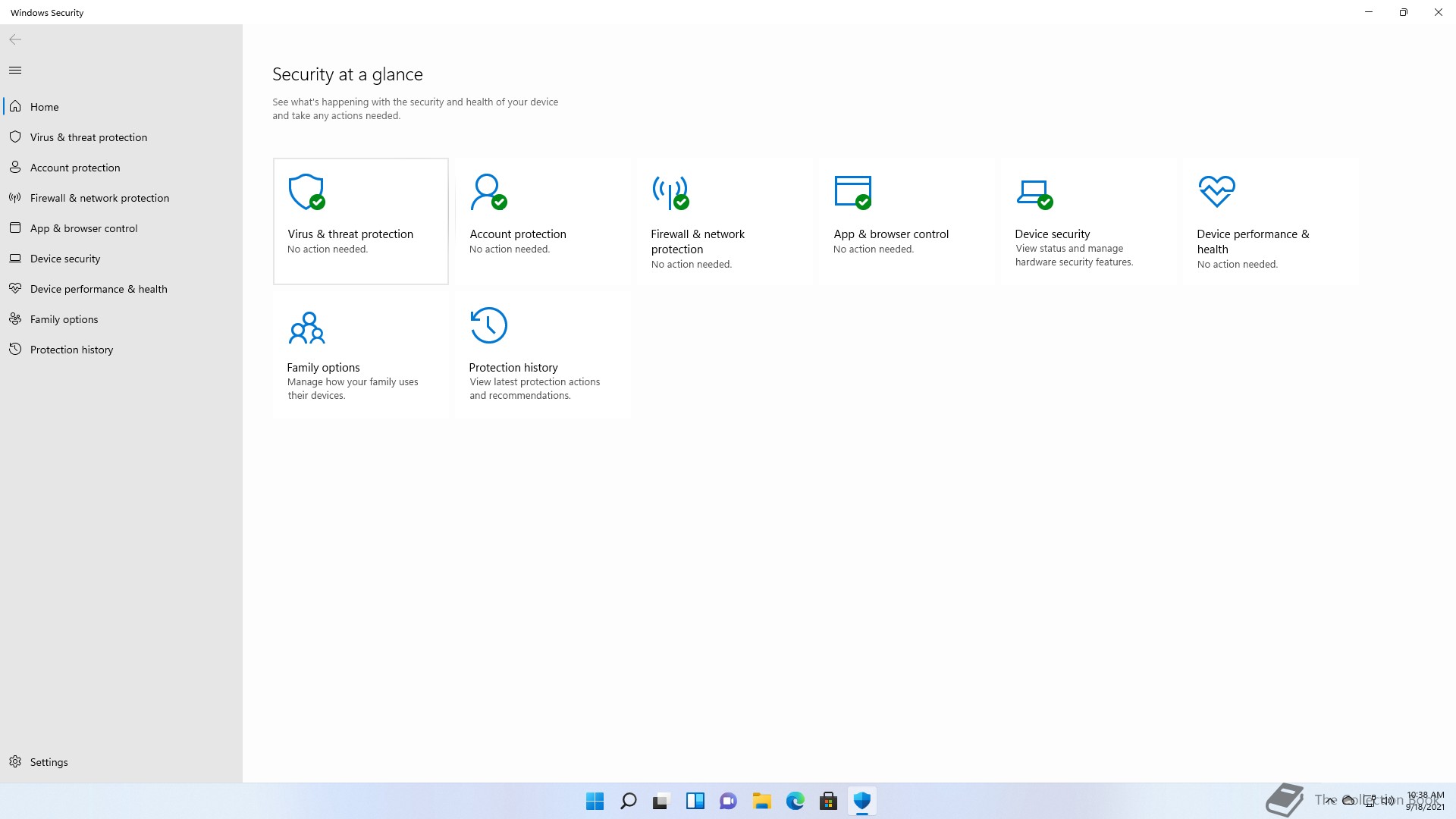Open the Protection history clock icon tile
1456x819 pixels.
(x=488, y=326)
